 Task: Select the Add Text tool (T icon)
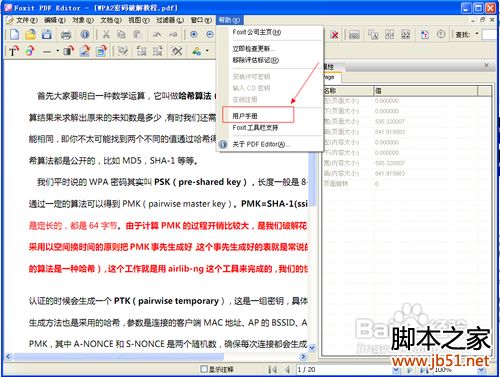13,51
